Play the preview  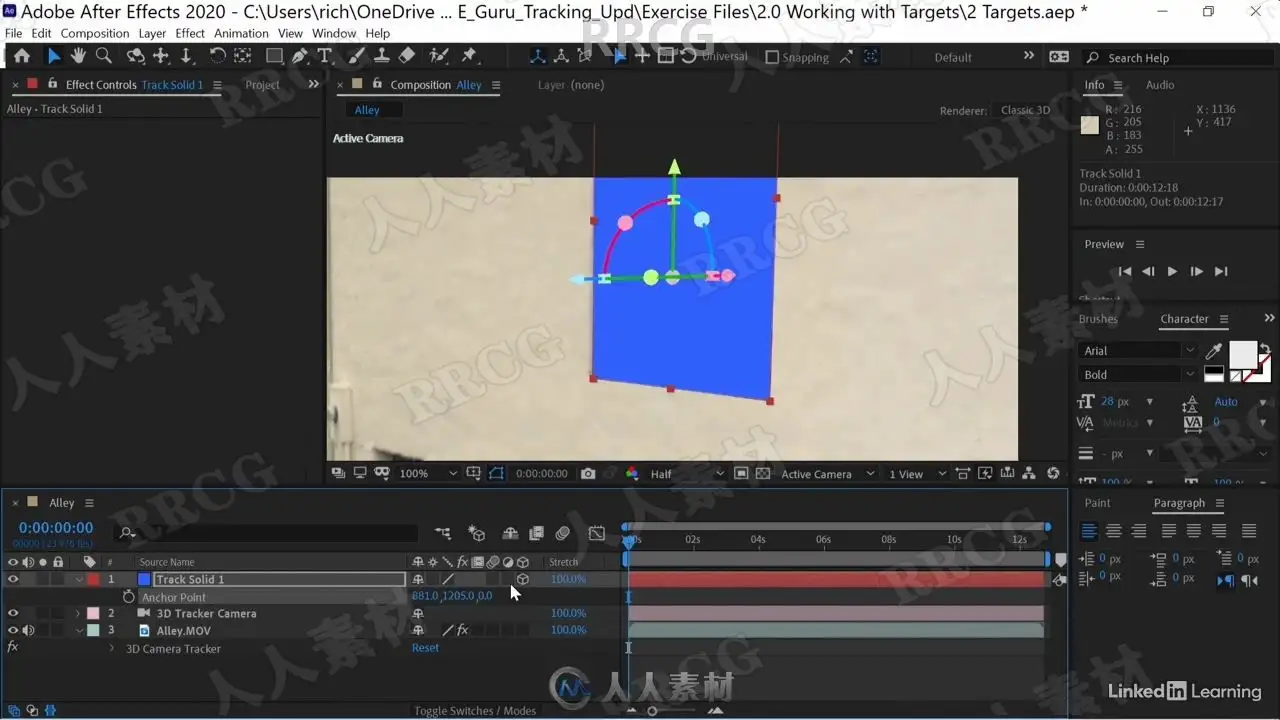(1172, 271)
